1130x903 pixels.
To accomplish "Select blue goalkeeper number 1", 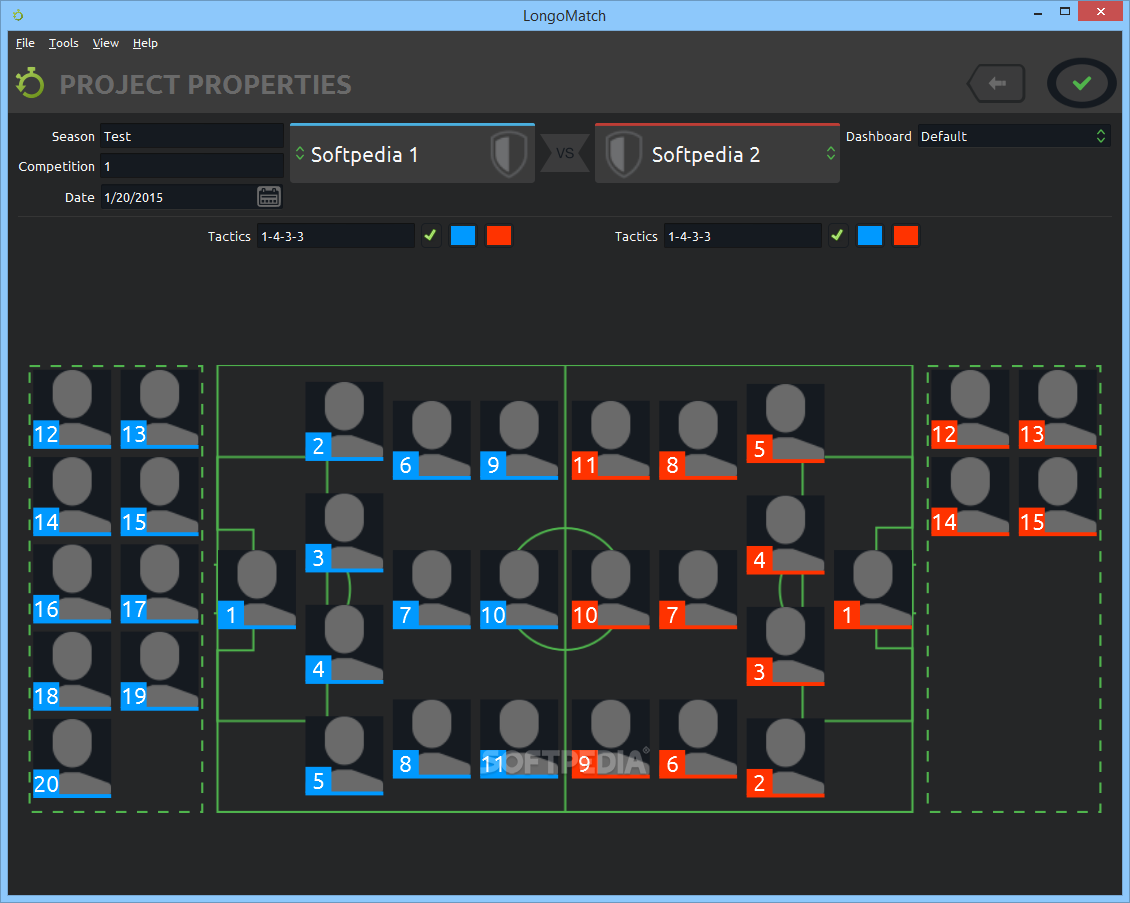I will coord(257,590).
